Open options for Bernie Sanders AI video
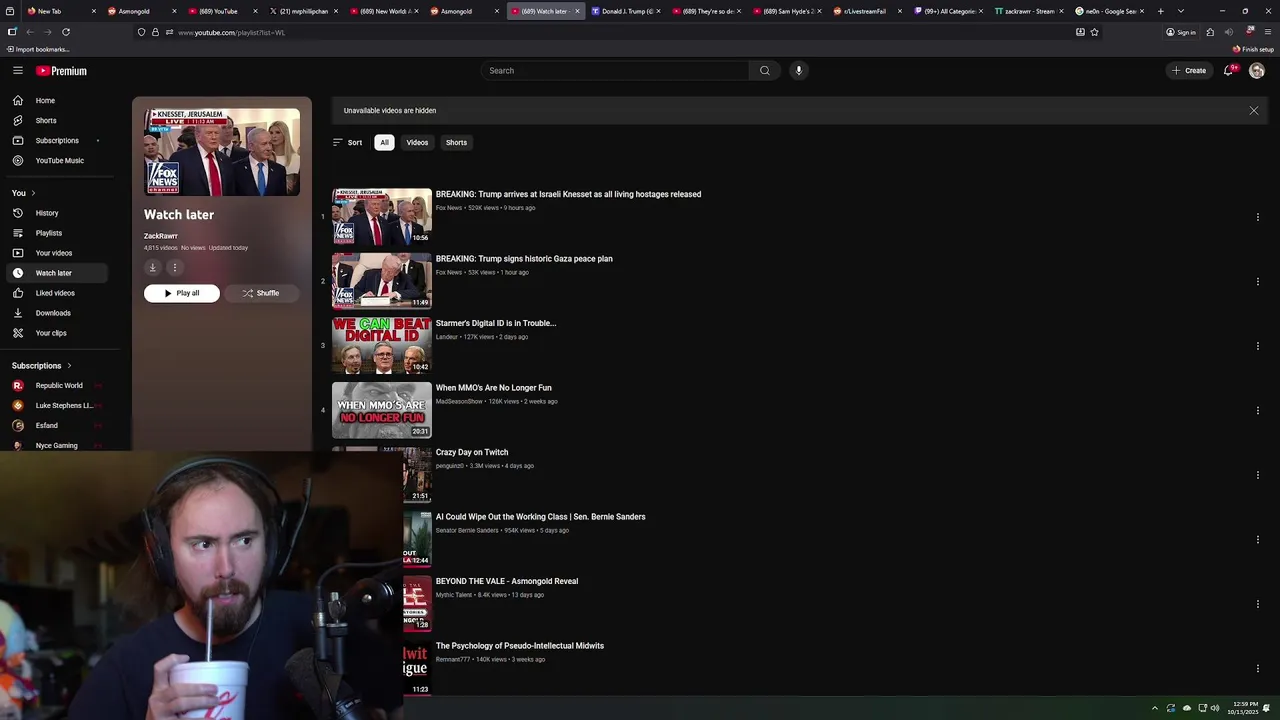 pyautogui.click(x=1257, y=539)
